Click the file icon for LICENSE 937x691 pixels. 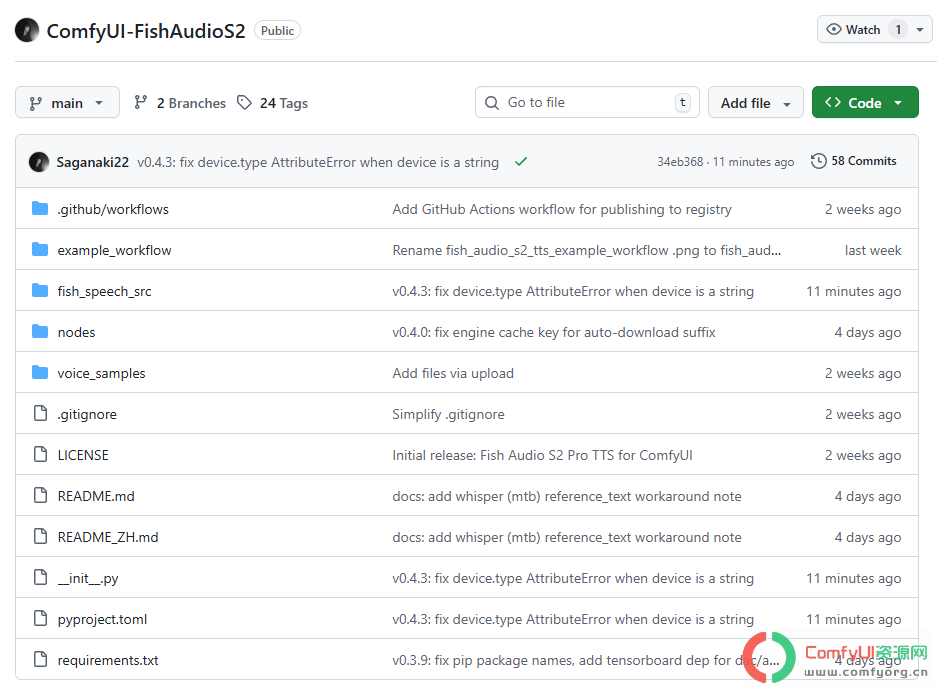coord(41,455)
